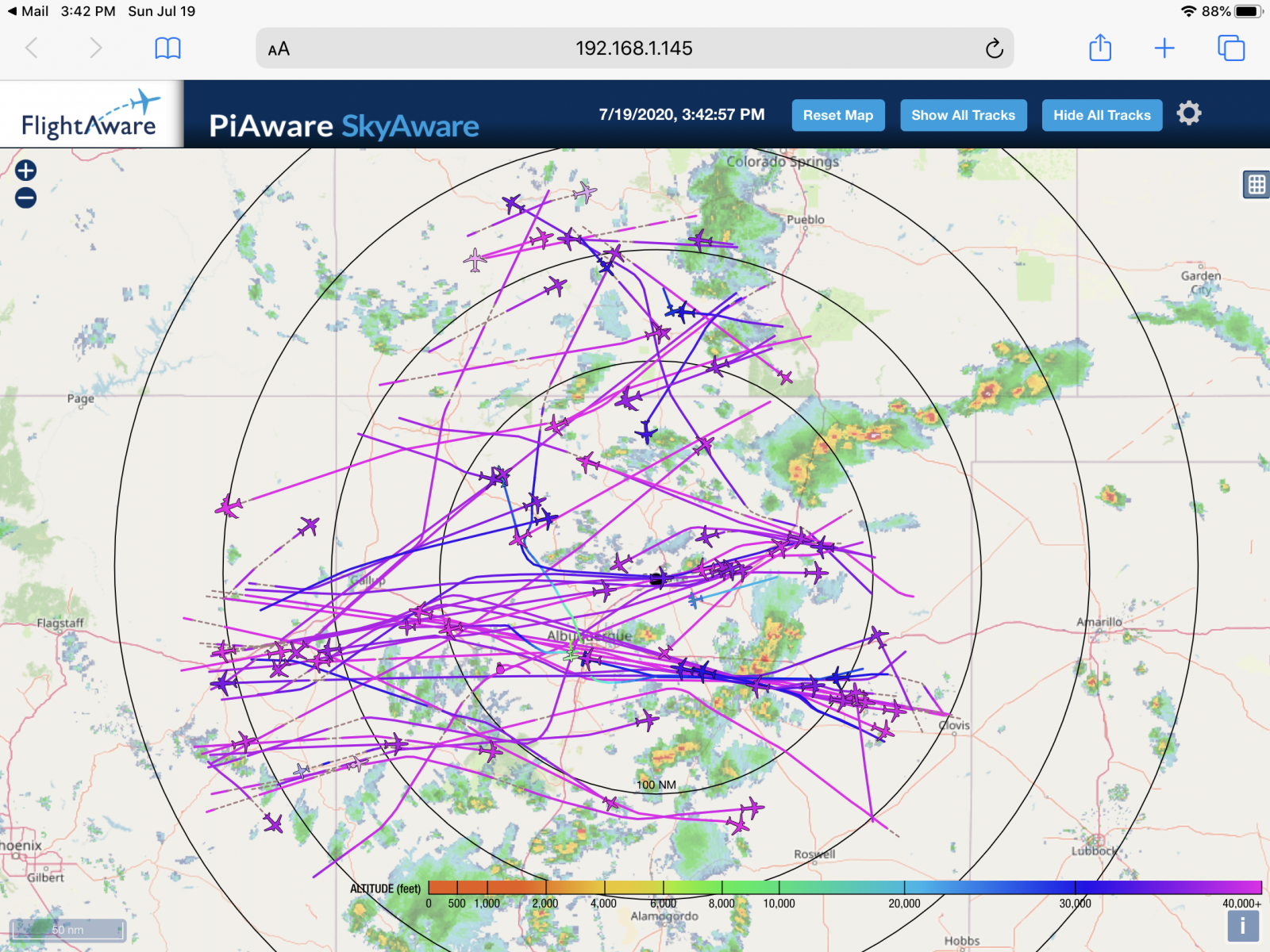The image size is (1270, 952).
Task: Click the ALTITUDE (feet) legend label
Action: tap(386, 889)
